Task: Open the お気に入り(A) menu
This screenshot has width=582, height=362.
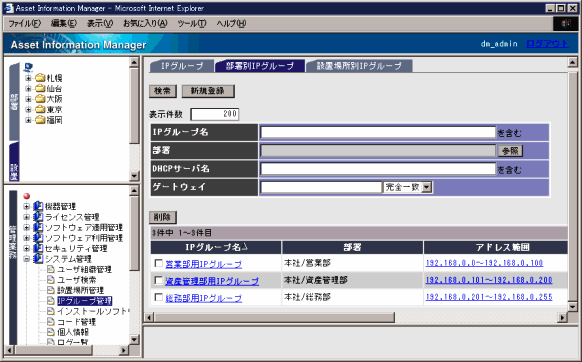Action: click(x=145, y=23)
